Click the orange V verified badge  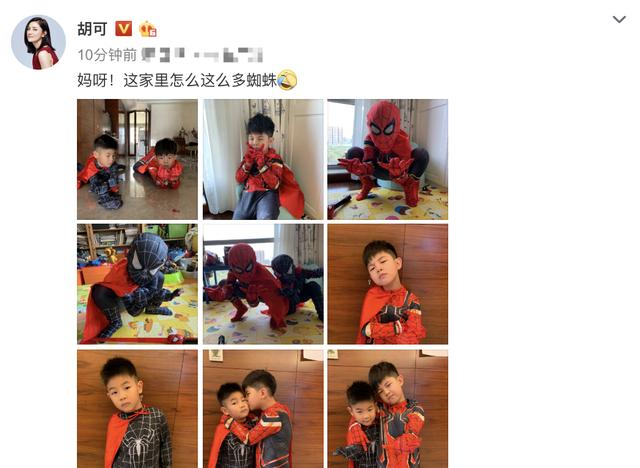124,29
